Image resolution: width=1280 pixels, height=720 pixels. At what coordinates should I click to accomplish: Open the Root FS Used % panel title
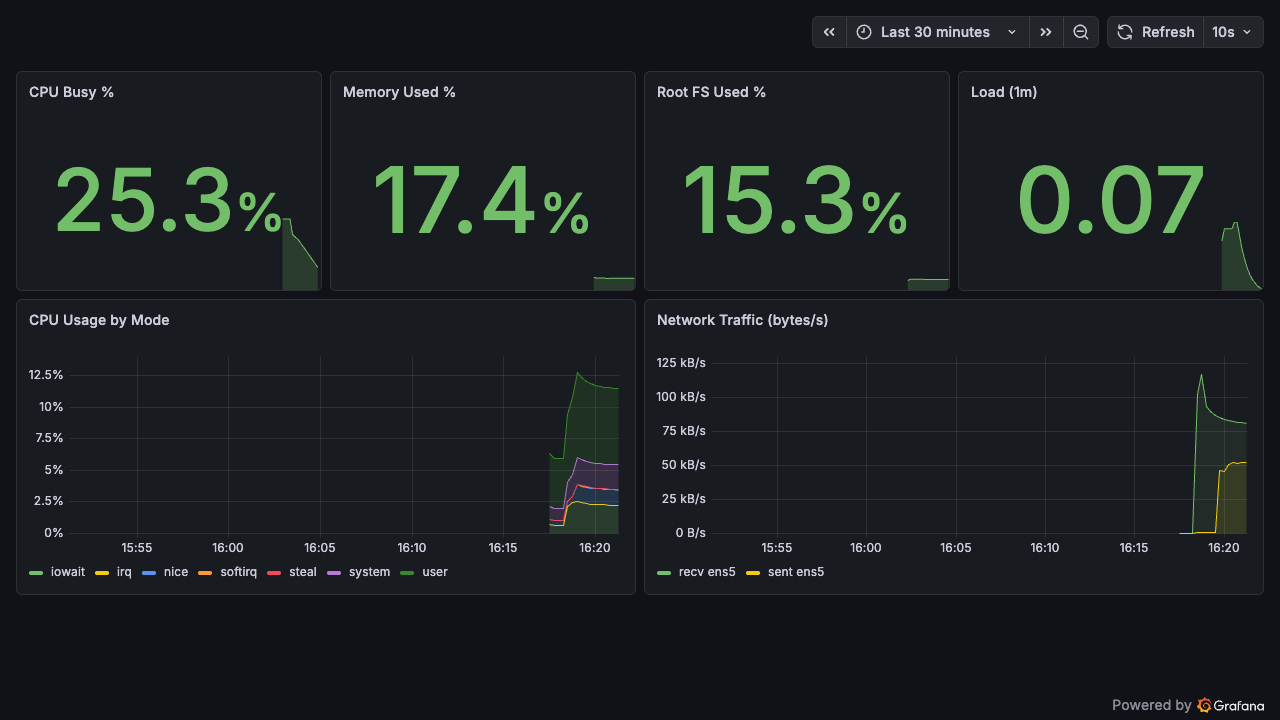tap(711, 92)
